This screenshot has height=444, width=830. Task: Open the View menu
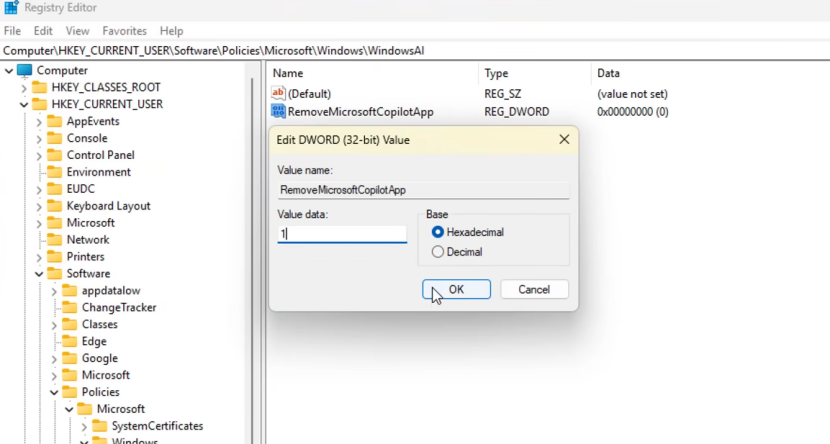click(77, 31)
